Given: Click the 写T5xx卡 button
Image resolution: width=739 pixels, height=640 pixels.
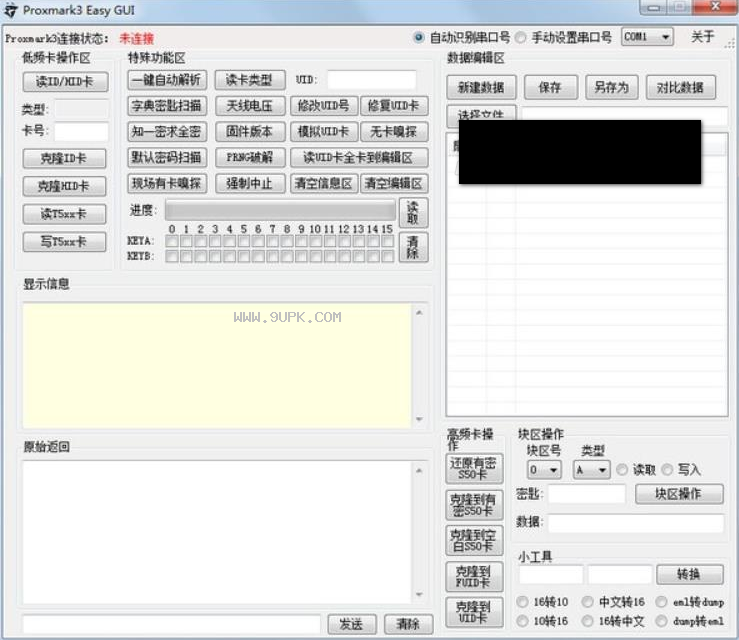Looking at the screenshot, I should [64, 242].
